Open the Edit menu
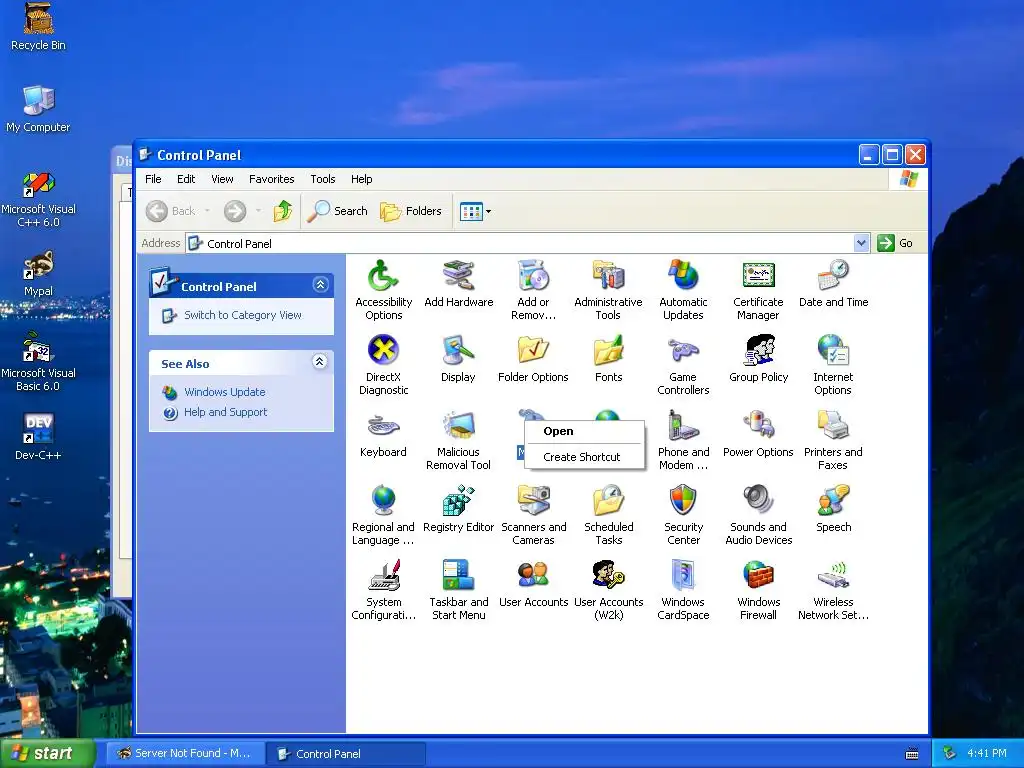This screenshot has width=1024, height=768. tap(186, 179)
